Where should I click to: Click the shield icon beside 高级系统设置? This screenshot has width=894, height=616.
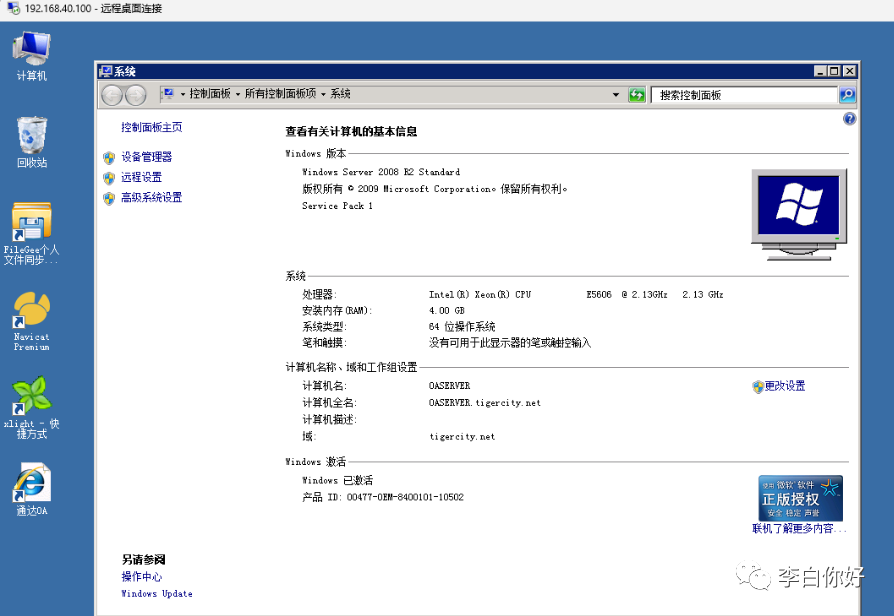click(109, 198)
